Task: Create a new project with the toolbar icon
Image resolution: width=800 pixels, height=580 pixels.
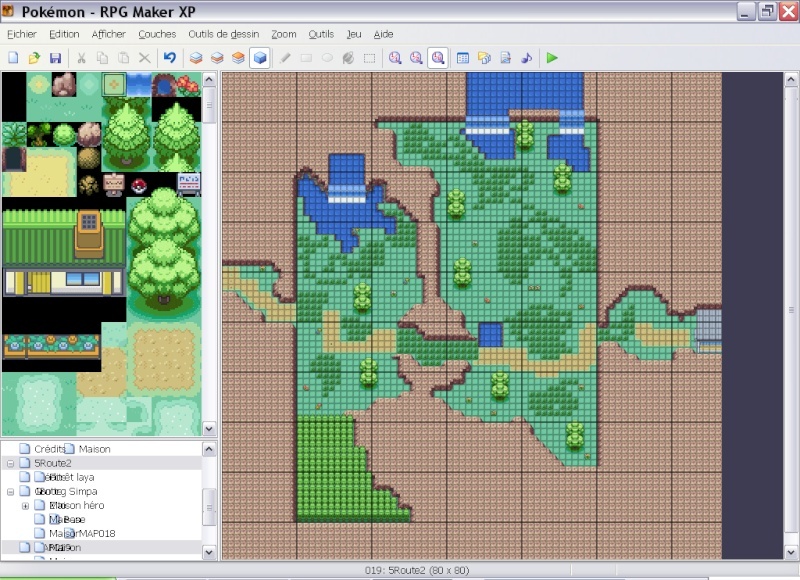Action: coord(13,58)
